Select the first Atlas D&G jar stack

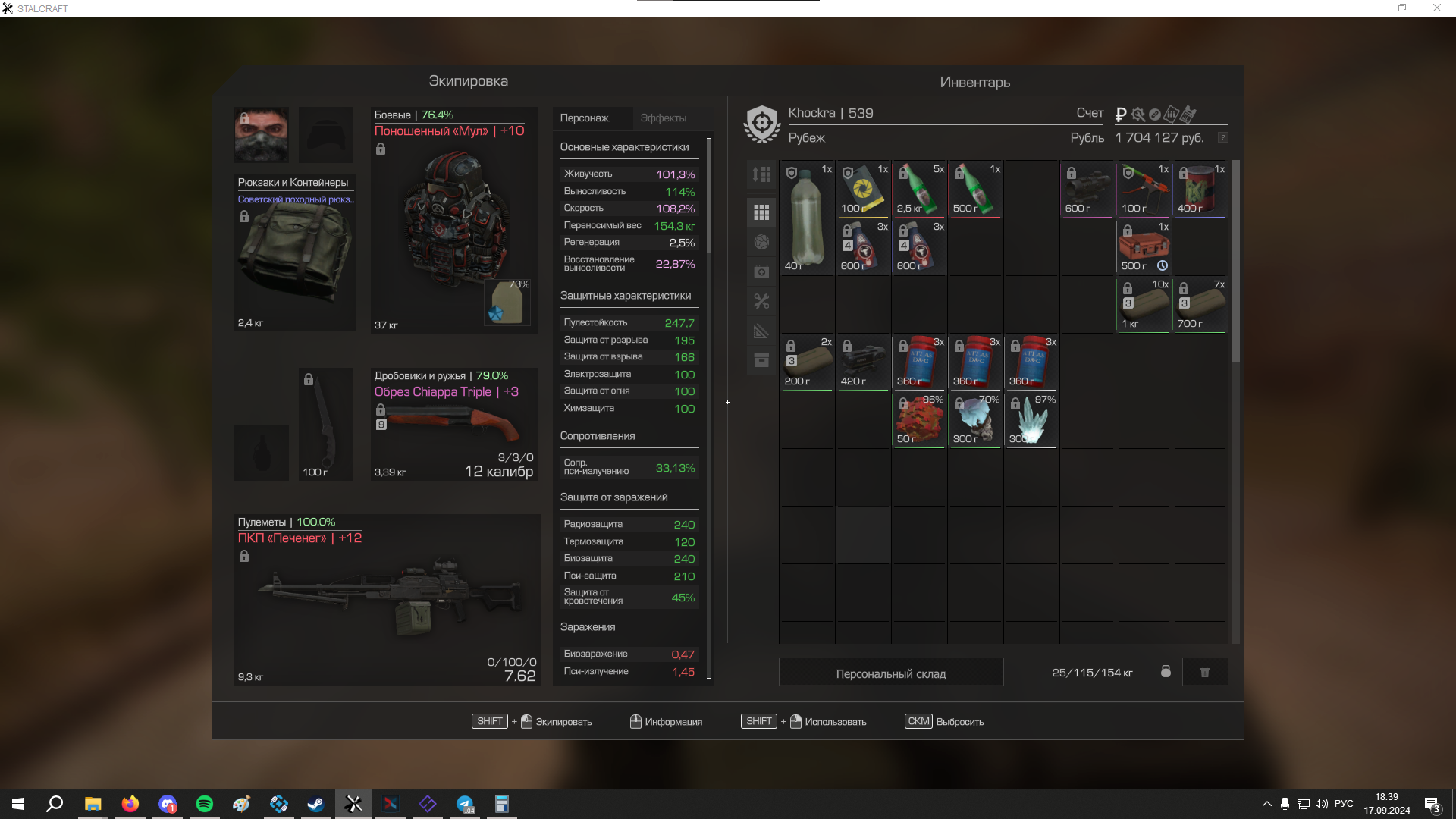pyautogui.click(x=919, y=362)
